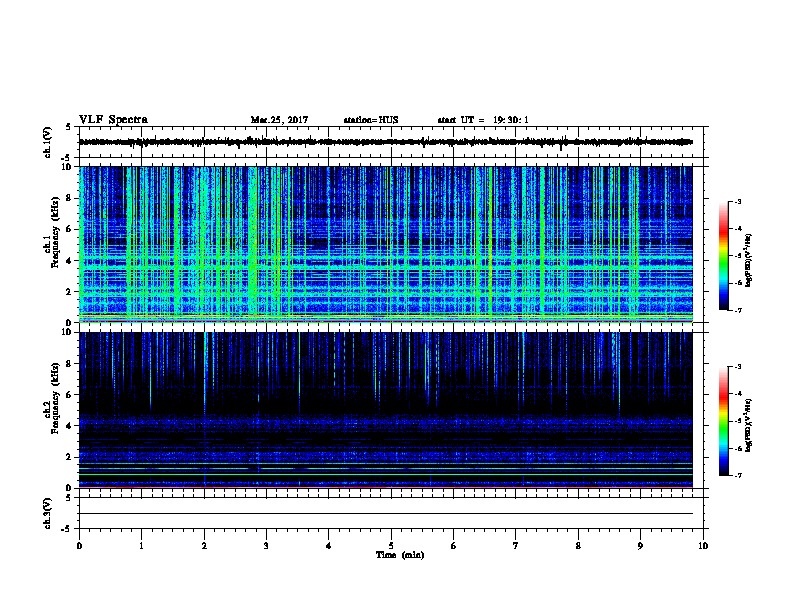
Task: Click the ch.3(V) axis label
Action: 48,513
